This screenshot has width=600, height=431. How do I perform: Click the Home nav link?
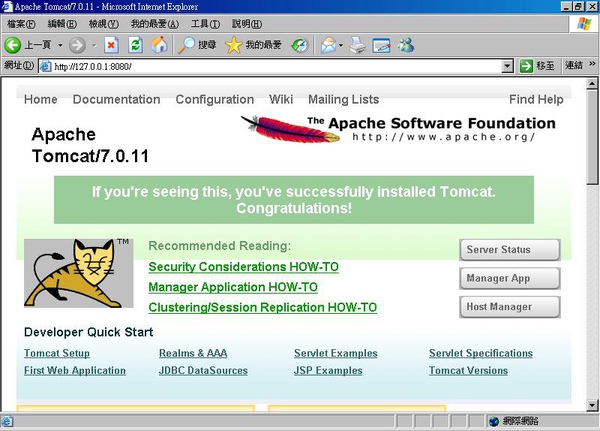(41, 100)
